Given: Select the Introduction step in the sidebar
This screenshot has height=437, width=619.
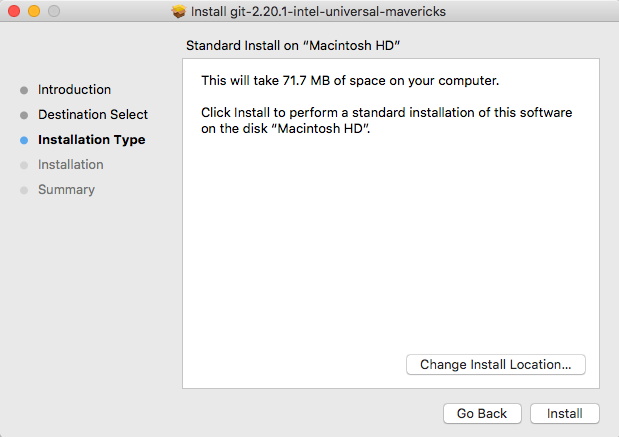Looking at the screenshot, I should (74, 90).
